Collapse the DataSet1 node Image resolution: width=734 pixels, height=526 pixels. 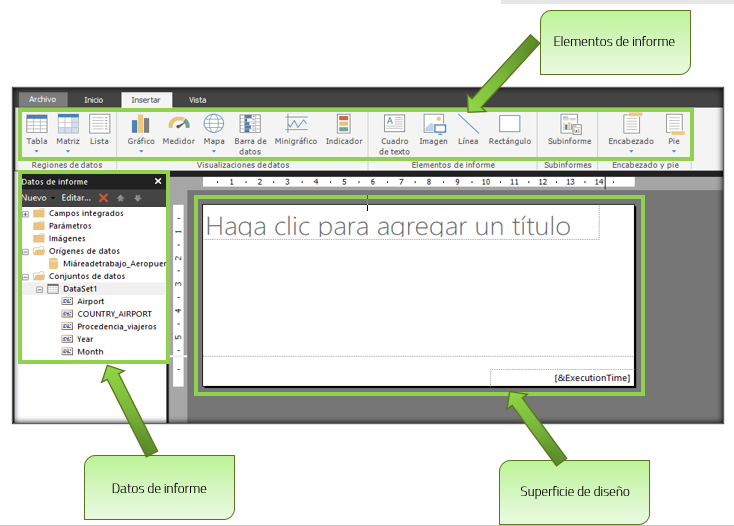40,290
